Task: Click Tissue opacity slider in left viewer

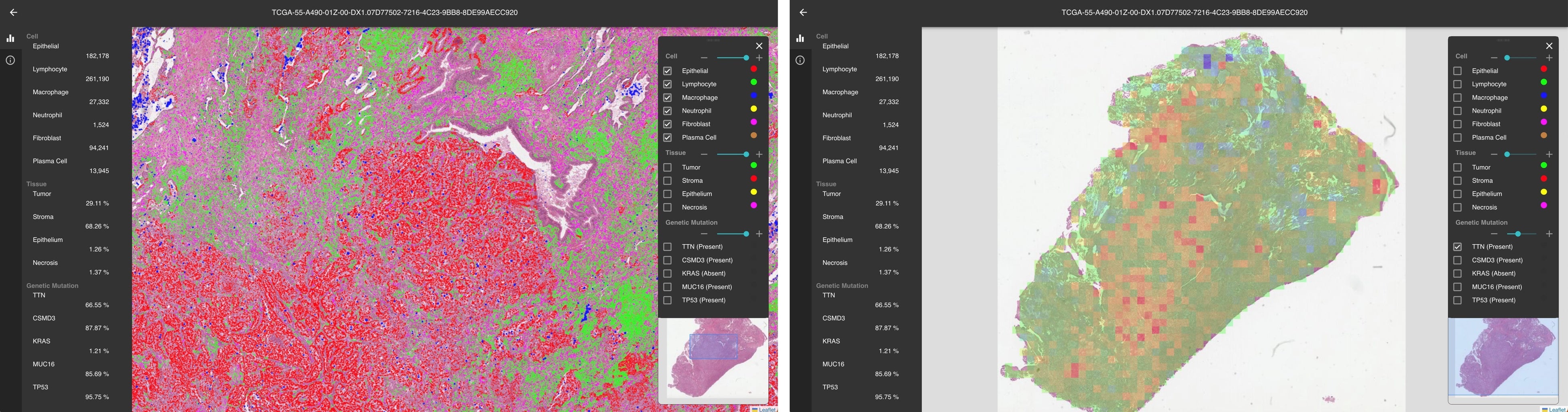Action: pos(733,154)
